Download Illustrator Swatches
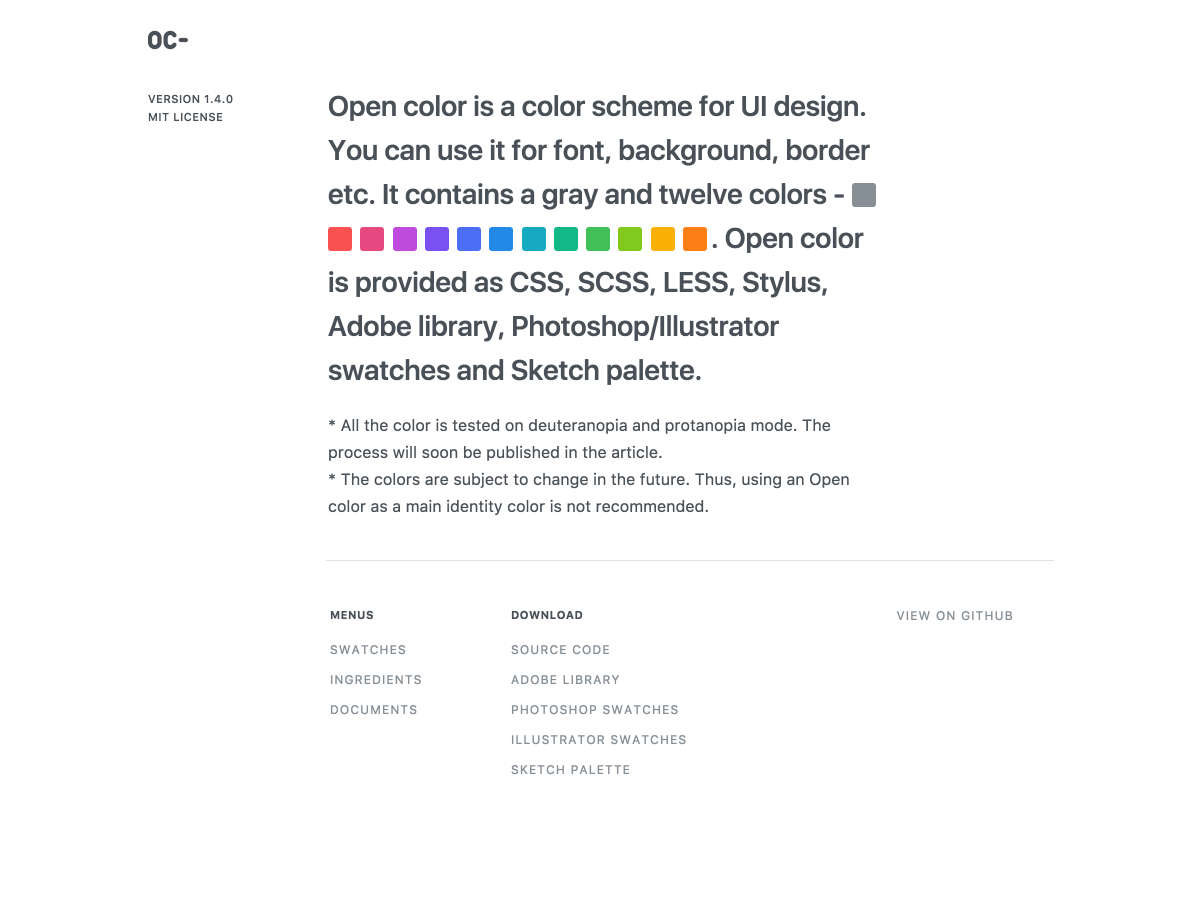The image size is (1200, 900). (x=599, y=740)
